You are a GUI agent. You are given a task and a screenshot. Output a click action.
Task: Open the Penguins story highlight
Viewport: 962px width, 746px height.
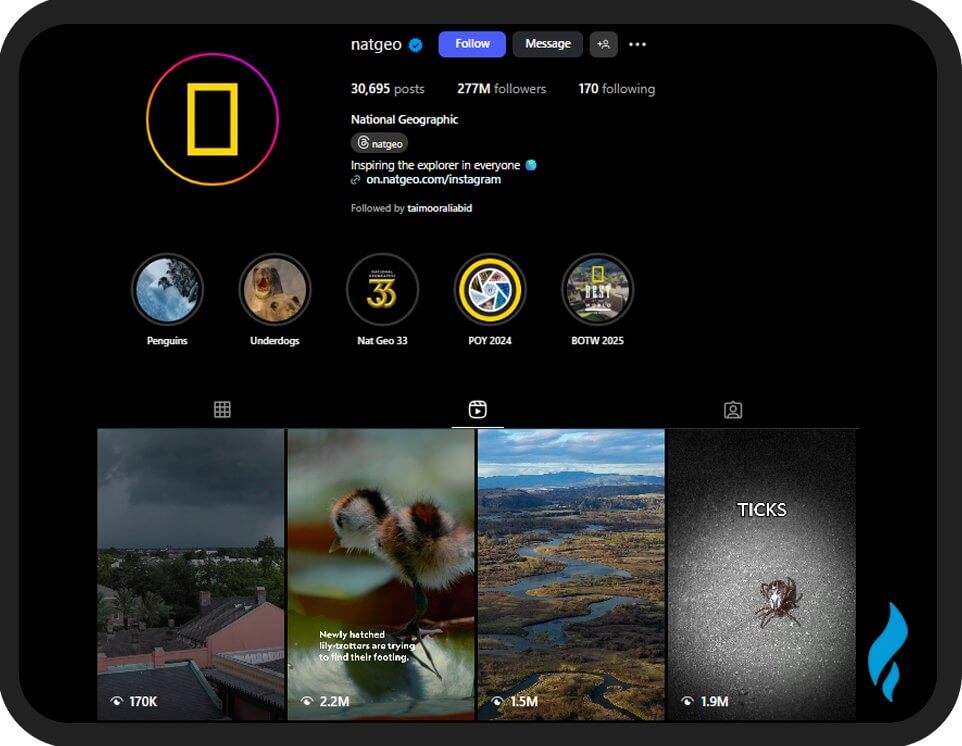click(x=166, y=289)
